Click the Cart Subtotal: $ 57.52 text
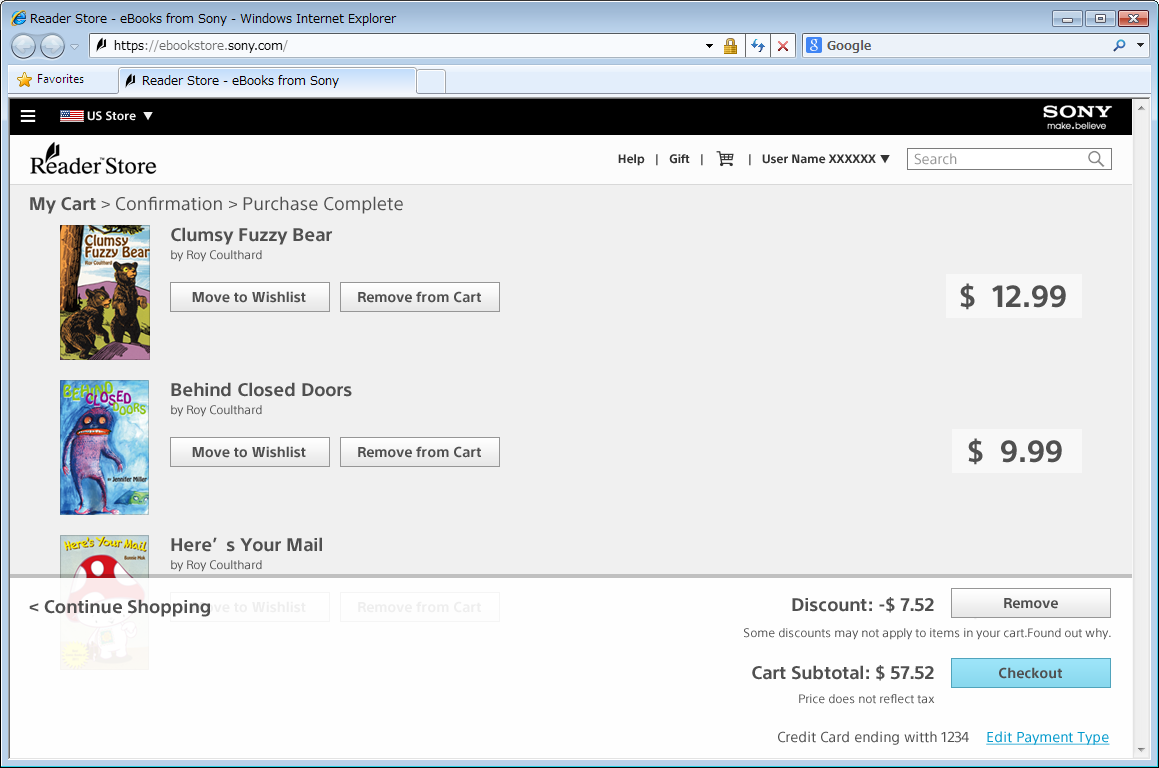The image size is (1159, 768). pos(843,673)
